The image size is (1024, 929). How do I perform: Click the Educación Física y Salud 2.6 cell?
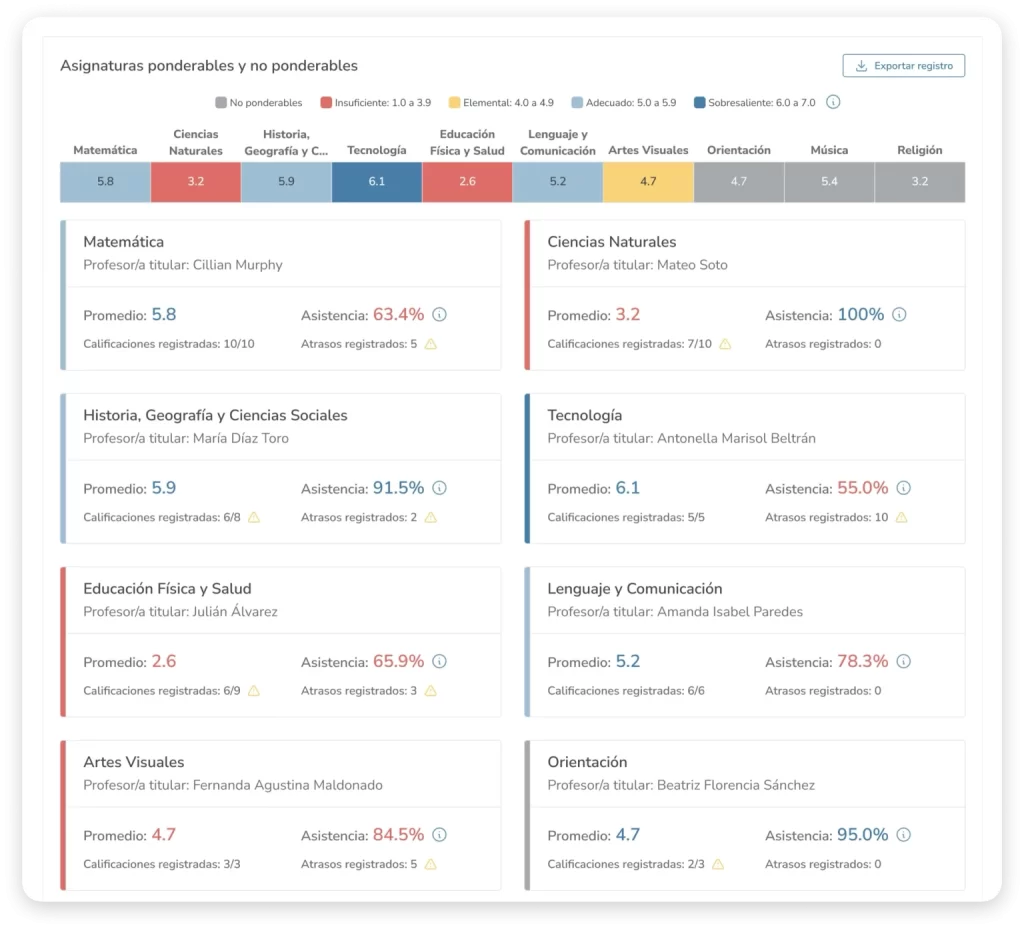[x=467, y=182]
